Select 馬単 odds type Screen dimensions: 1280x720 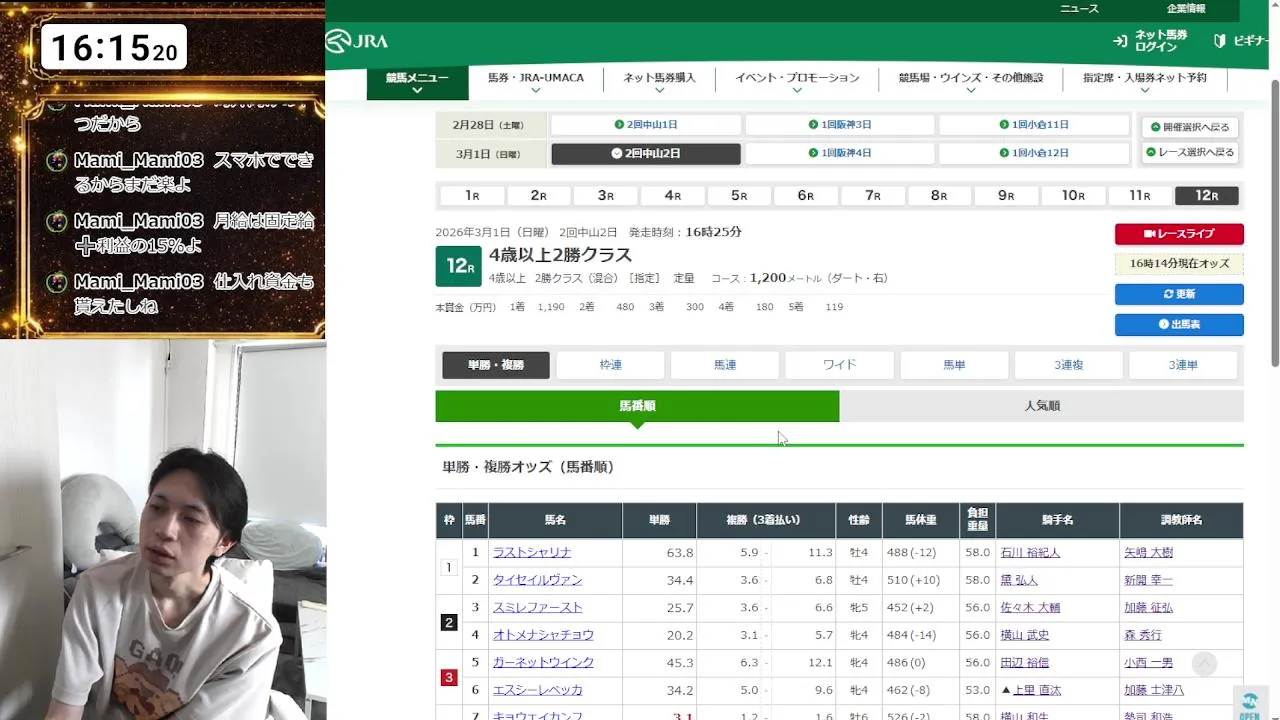[x=954, y=365]
